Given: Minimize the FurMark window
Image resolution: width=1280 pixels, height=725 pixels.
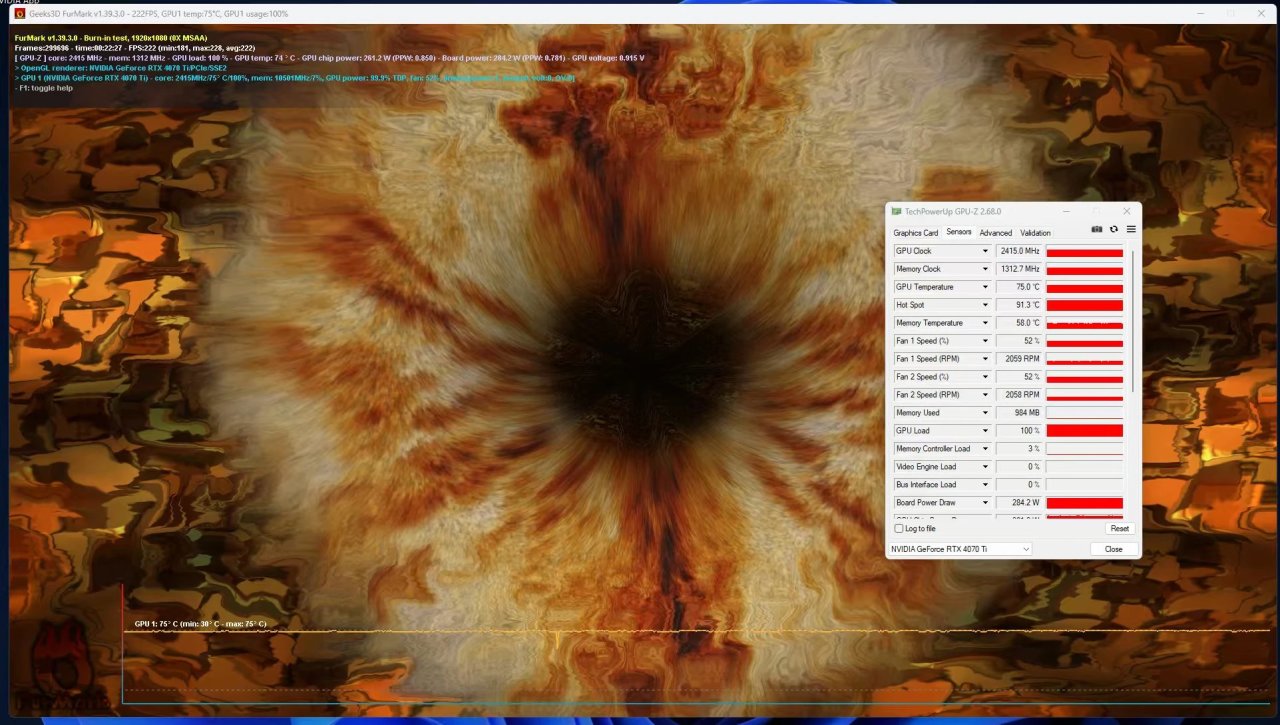Looking at the screenshot, I should [1202, 13].
